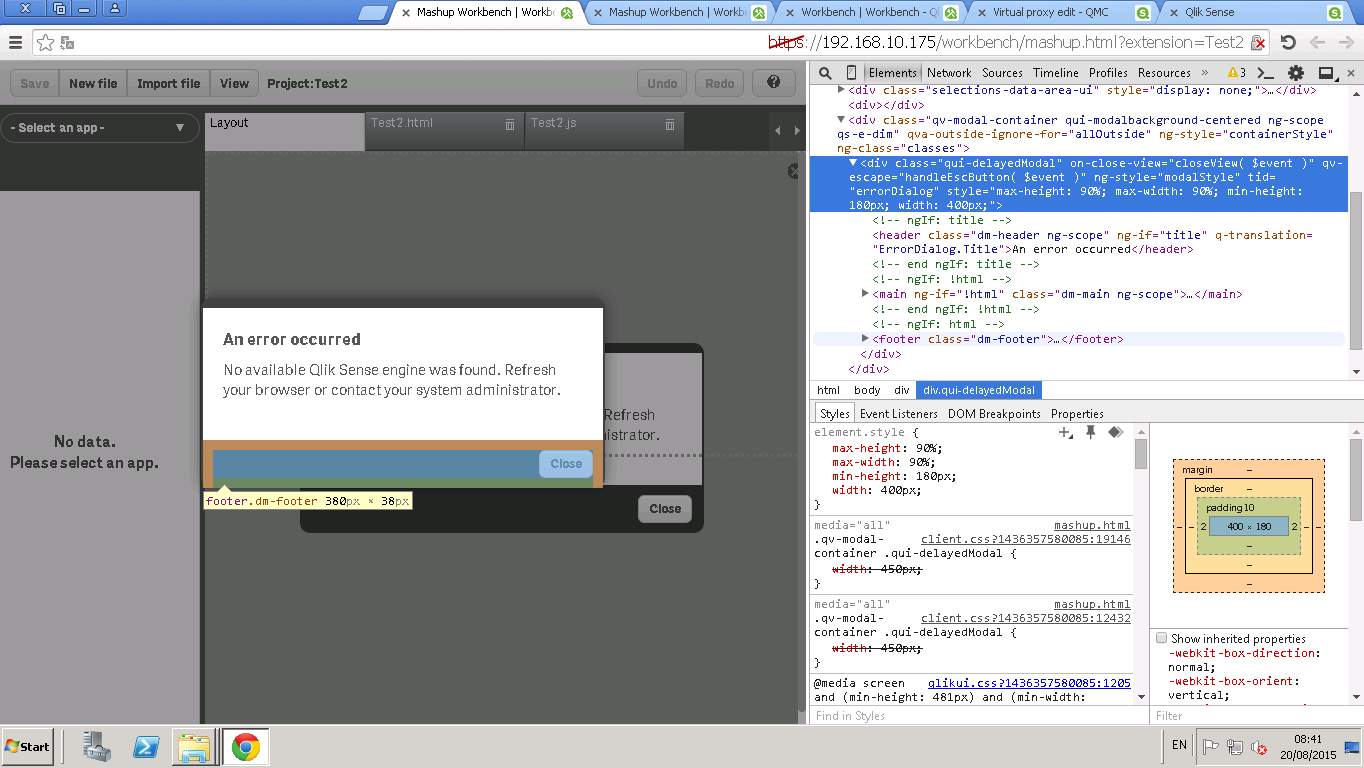Bookmark this page with star icon
The width and height of the screenshot is (1364, 768).
tap(45, 42)
